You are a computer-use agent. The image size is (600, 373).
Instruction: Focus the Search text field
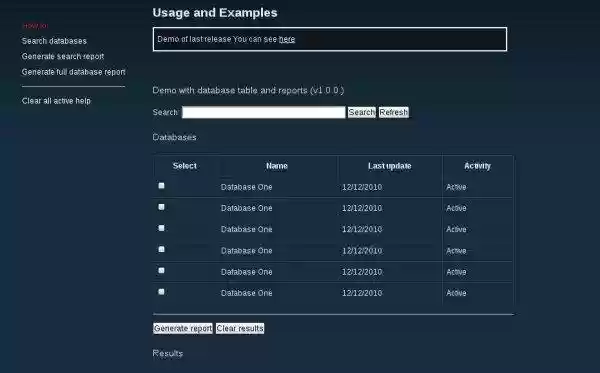tap(263, 112)
